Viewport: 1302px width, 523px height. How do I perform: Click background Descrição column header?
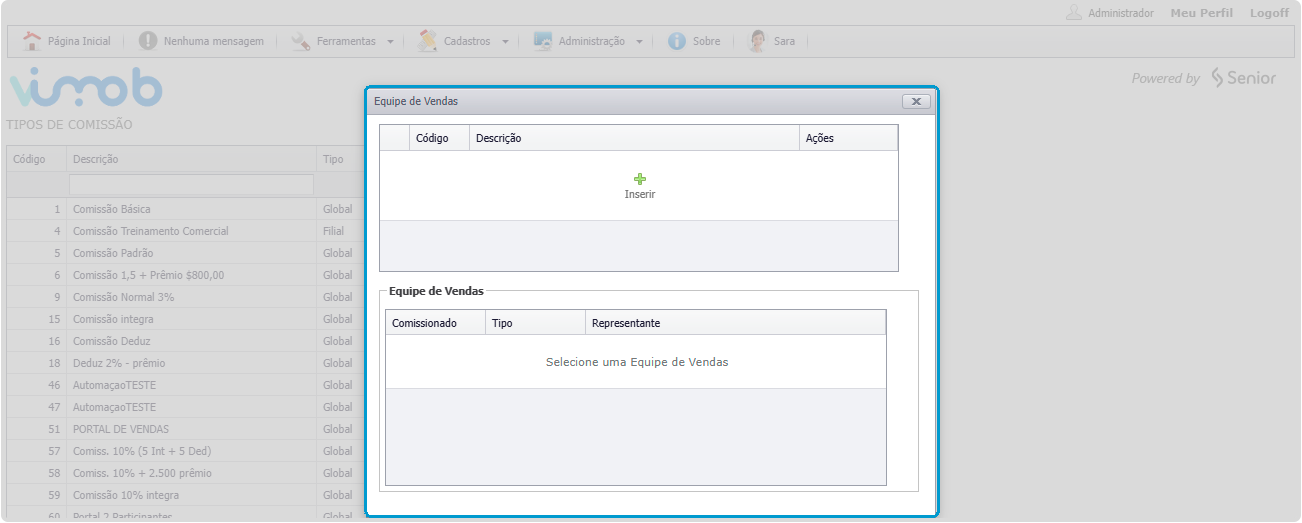click(x=192, y=159)
